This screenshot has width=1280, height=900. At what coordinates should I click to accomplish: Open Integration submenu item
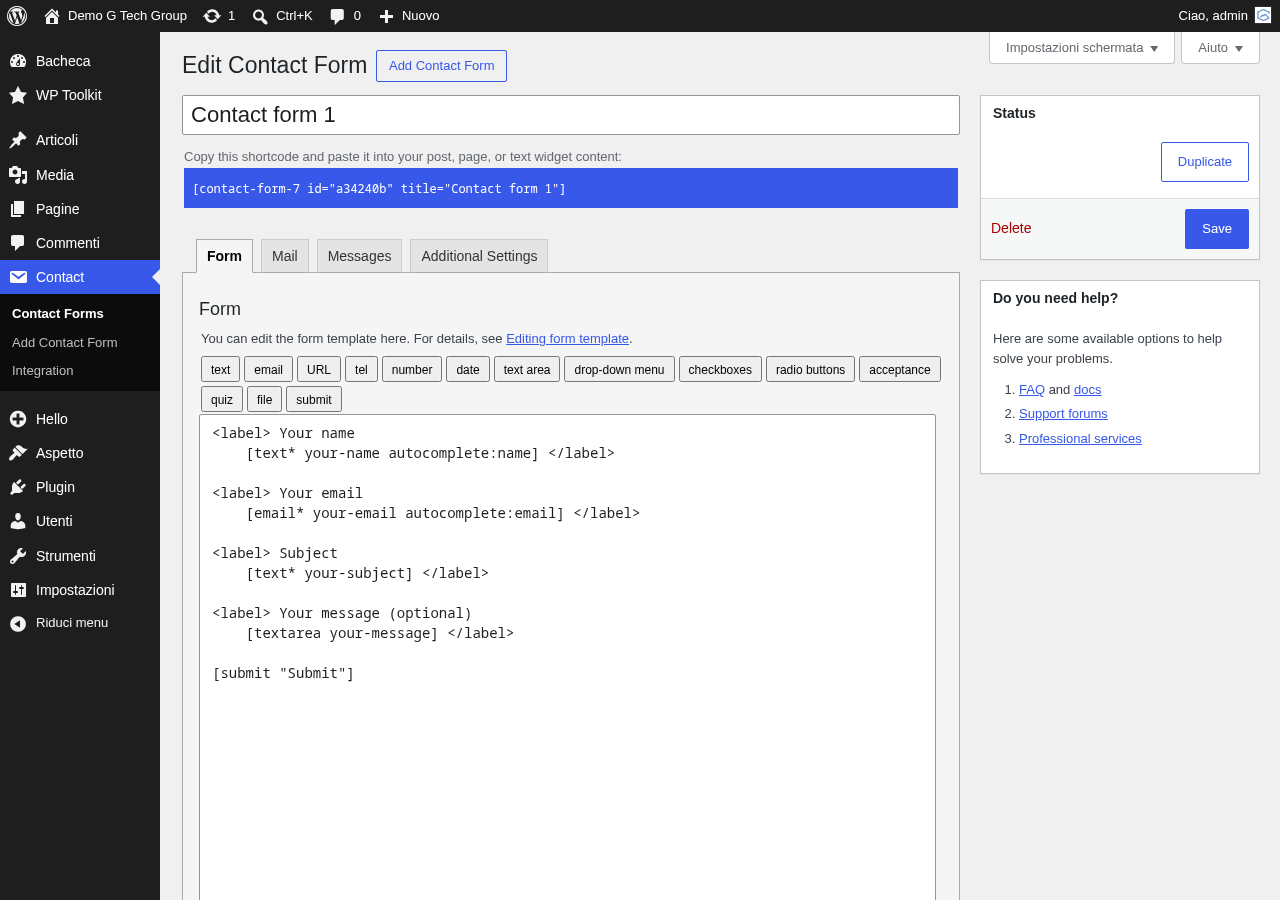pyautogui.click(x=43, y=370)
